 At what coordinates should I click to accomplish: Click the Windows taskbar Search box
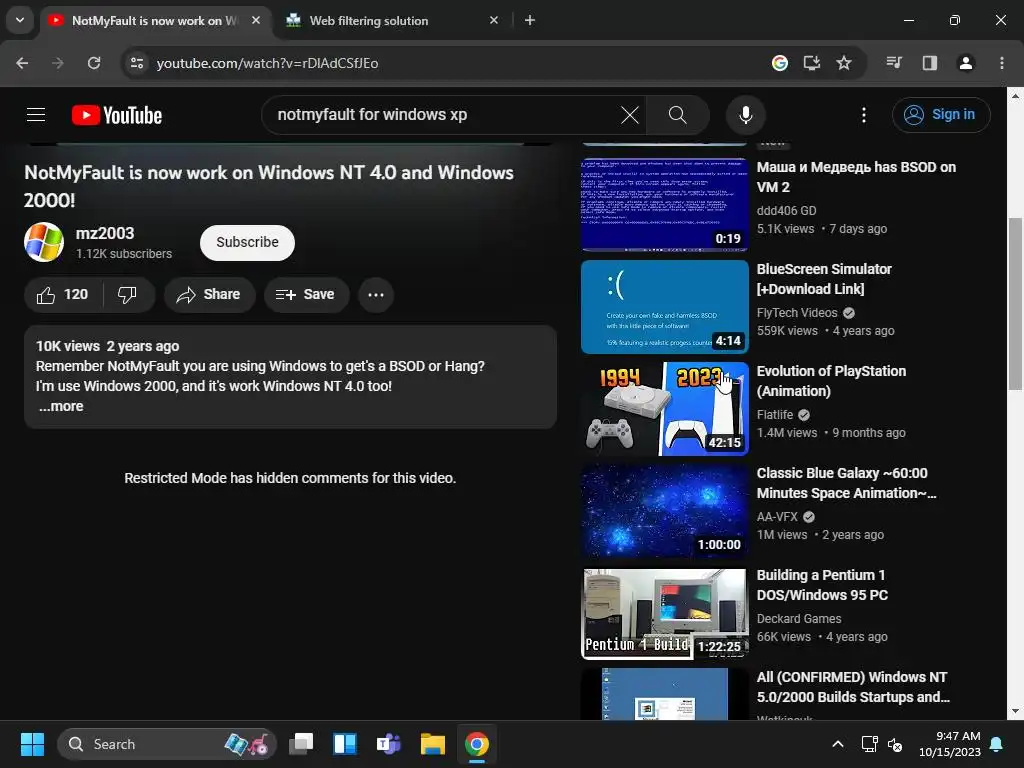(167, 744)
